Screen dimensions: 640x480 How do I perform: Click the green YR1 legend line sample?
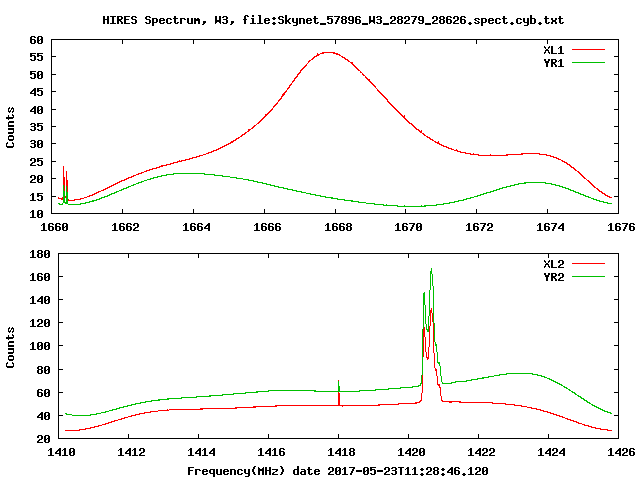588,63
